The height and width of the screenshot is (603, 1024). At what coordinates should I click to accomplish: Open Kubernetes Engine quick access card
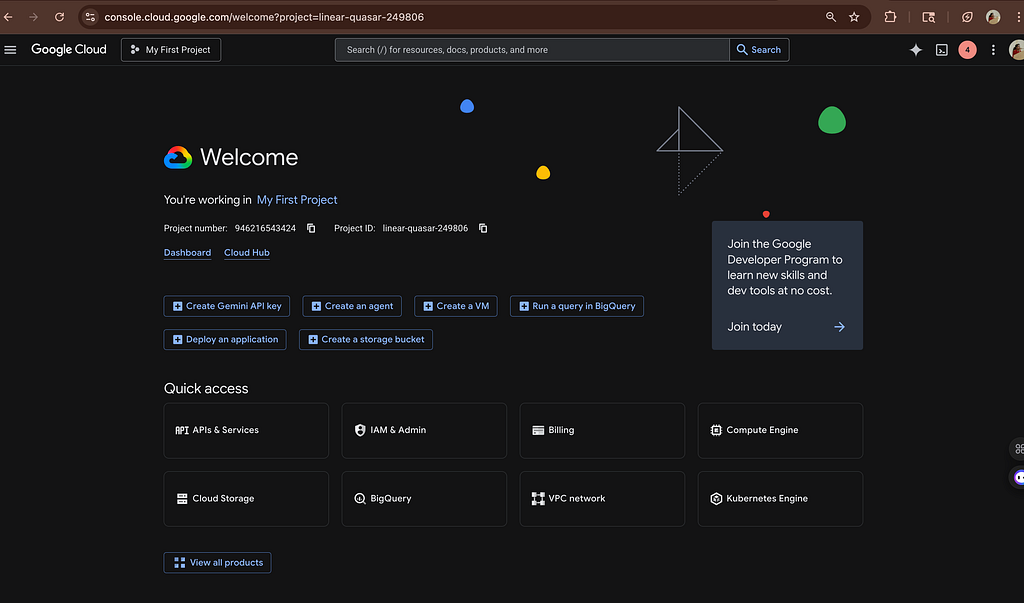[780, 499]
